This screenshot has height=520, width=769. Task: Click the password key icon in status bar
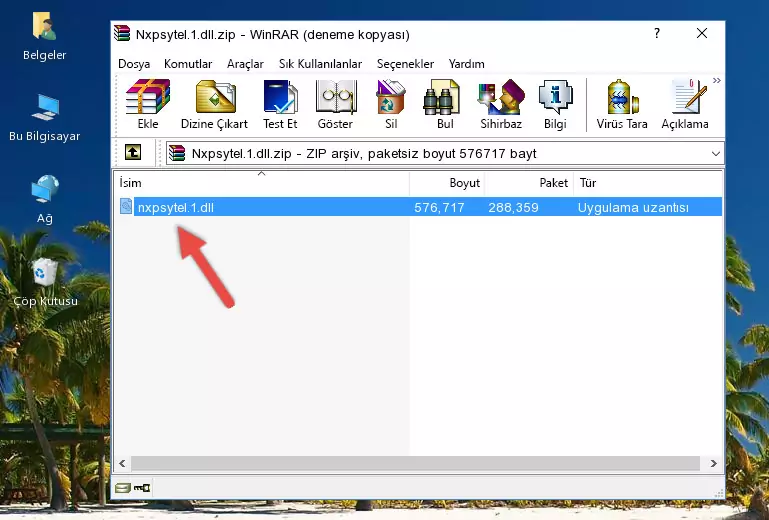[x=142, y=488]
